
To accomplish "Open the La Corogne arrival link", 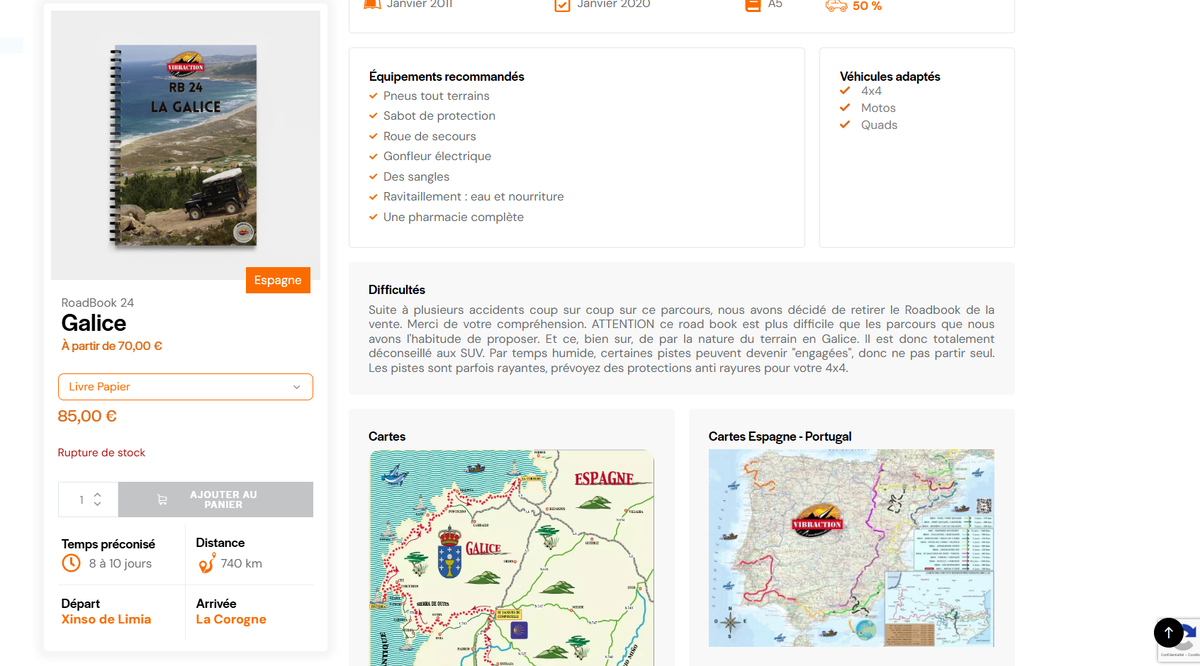I will click(231, 619).
